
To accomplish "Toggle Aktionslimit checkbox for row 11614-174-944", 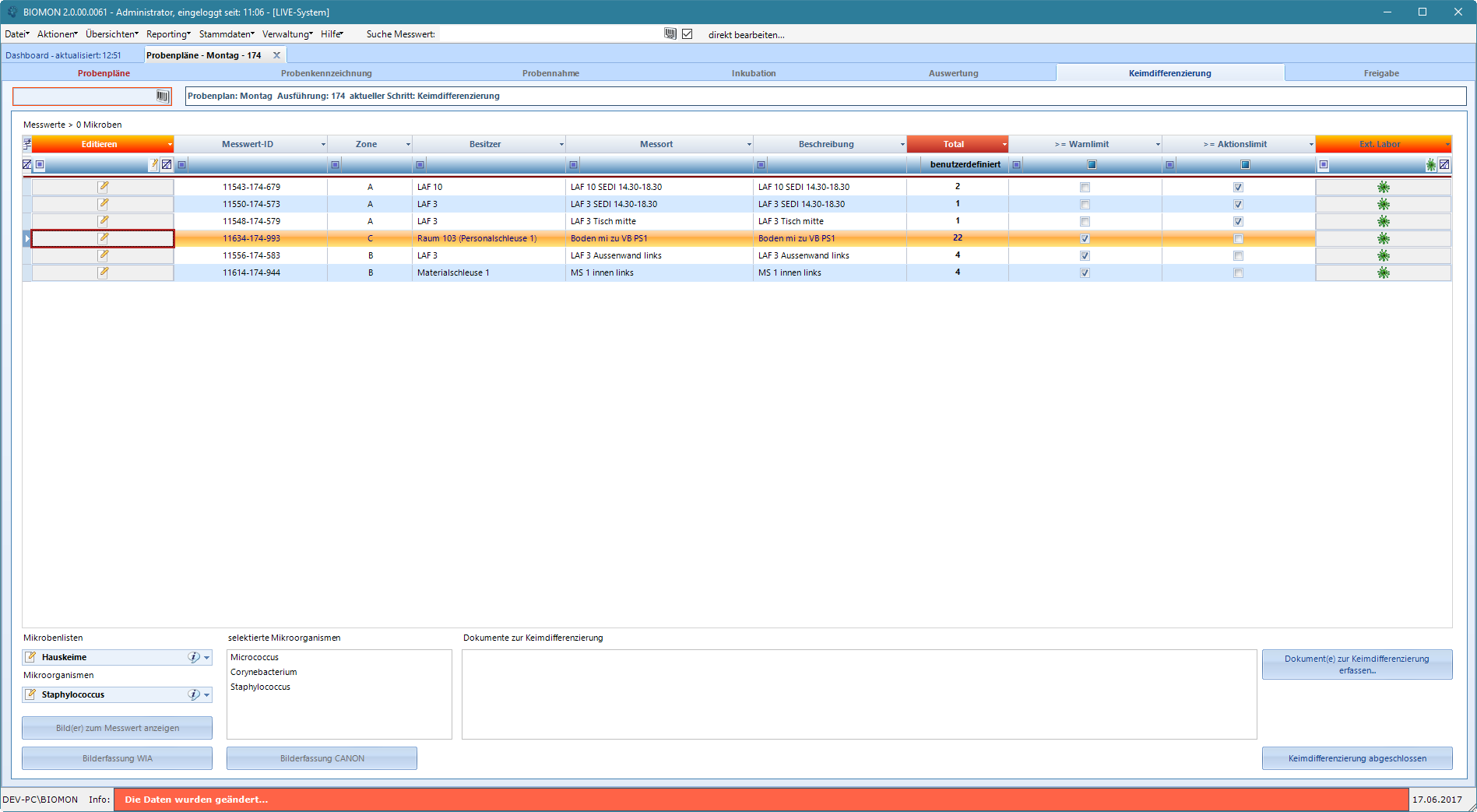I will tap(1238, 273).
